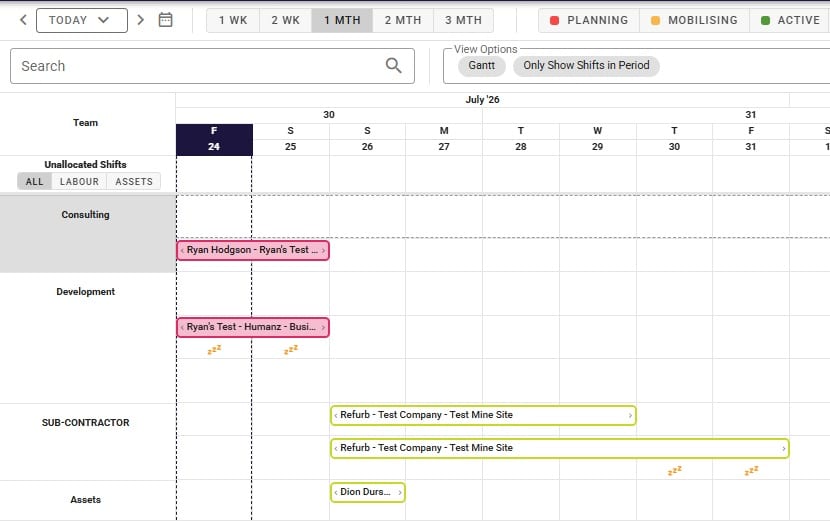Click right arrow on longer Refurb bar
Screen dimensions: 830x522
click(783, 448)
